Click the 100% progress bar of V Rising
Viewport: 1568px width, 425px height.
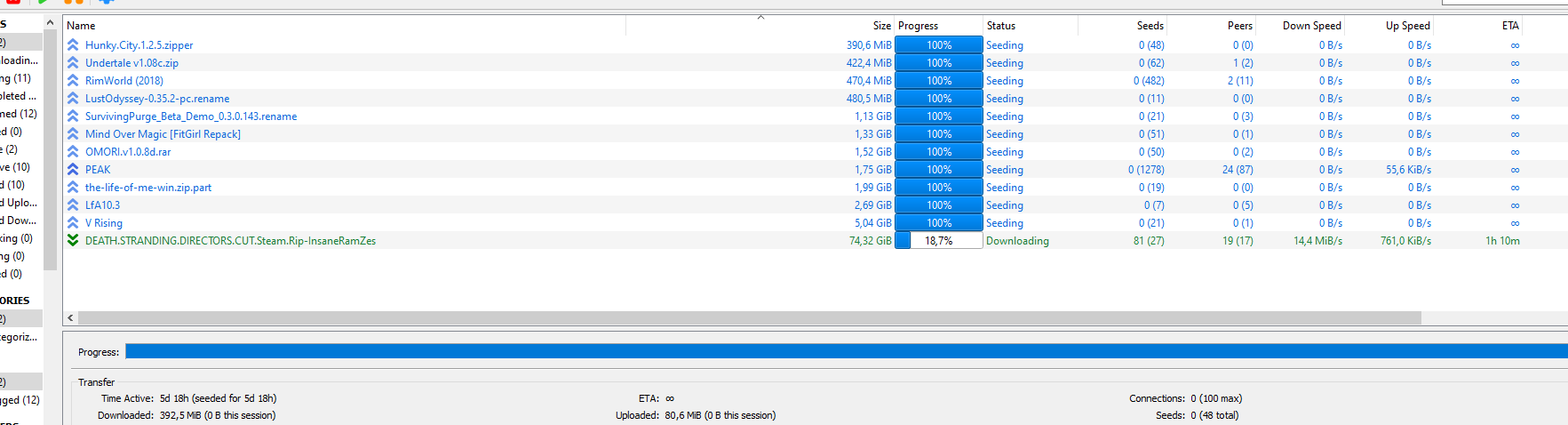point(939,222)
